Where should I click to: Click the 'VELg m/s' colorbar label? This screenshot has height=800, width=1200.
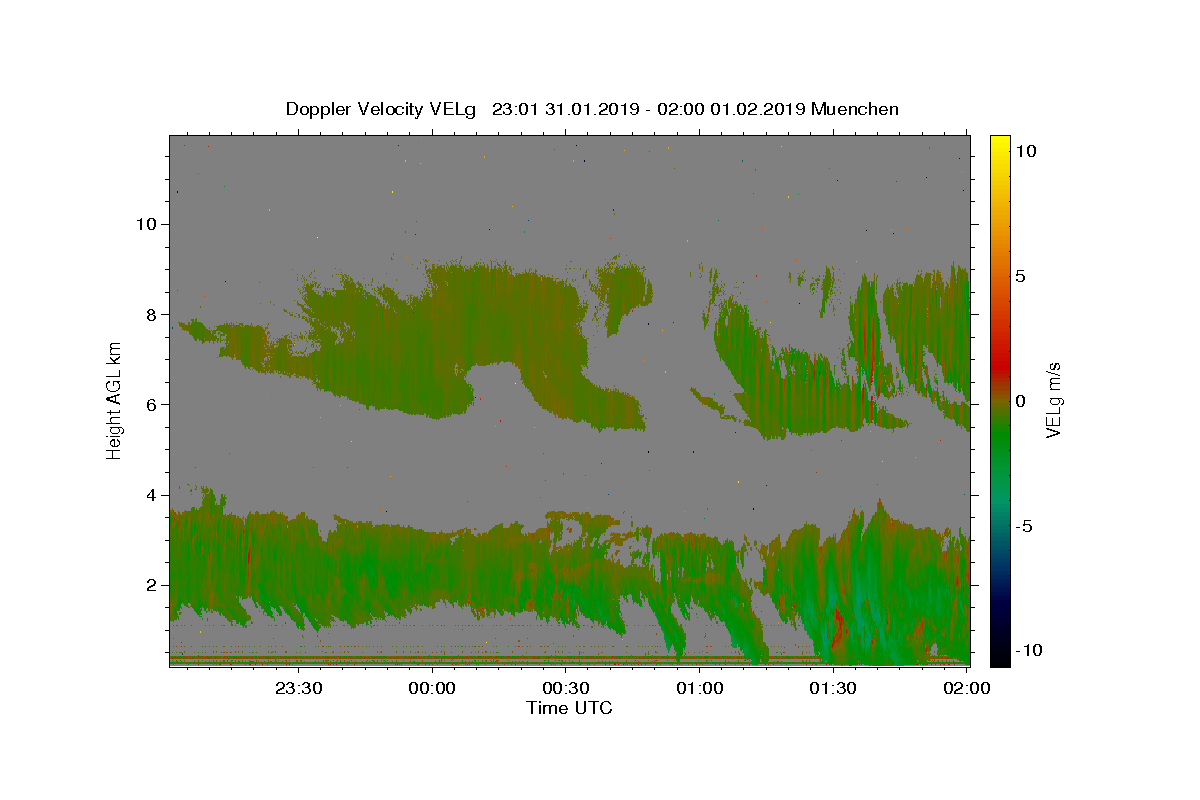[x=1053, y=400]
